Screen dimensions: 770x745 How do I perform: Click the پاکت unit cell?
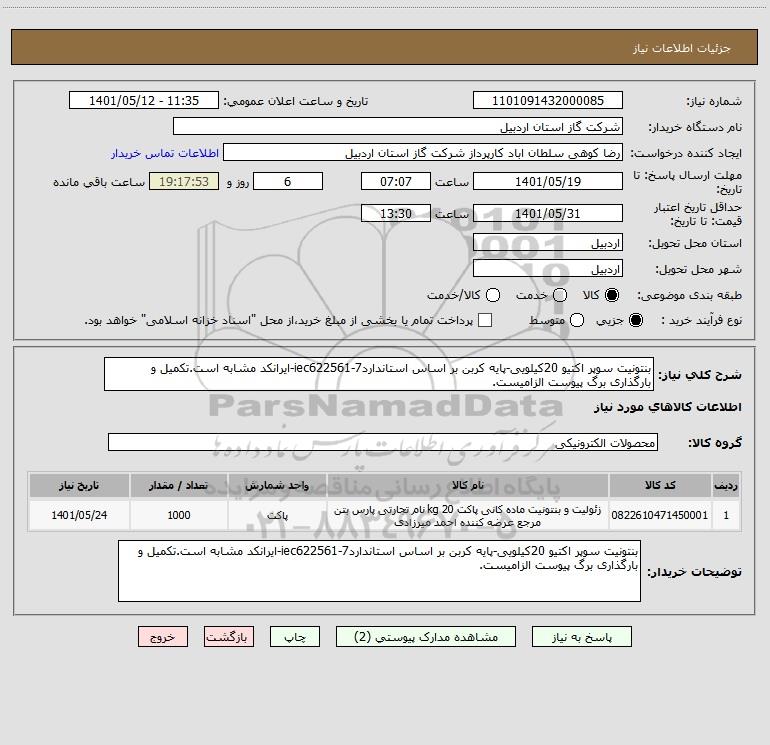click(277, 515)
